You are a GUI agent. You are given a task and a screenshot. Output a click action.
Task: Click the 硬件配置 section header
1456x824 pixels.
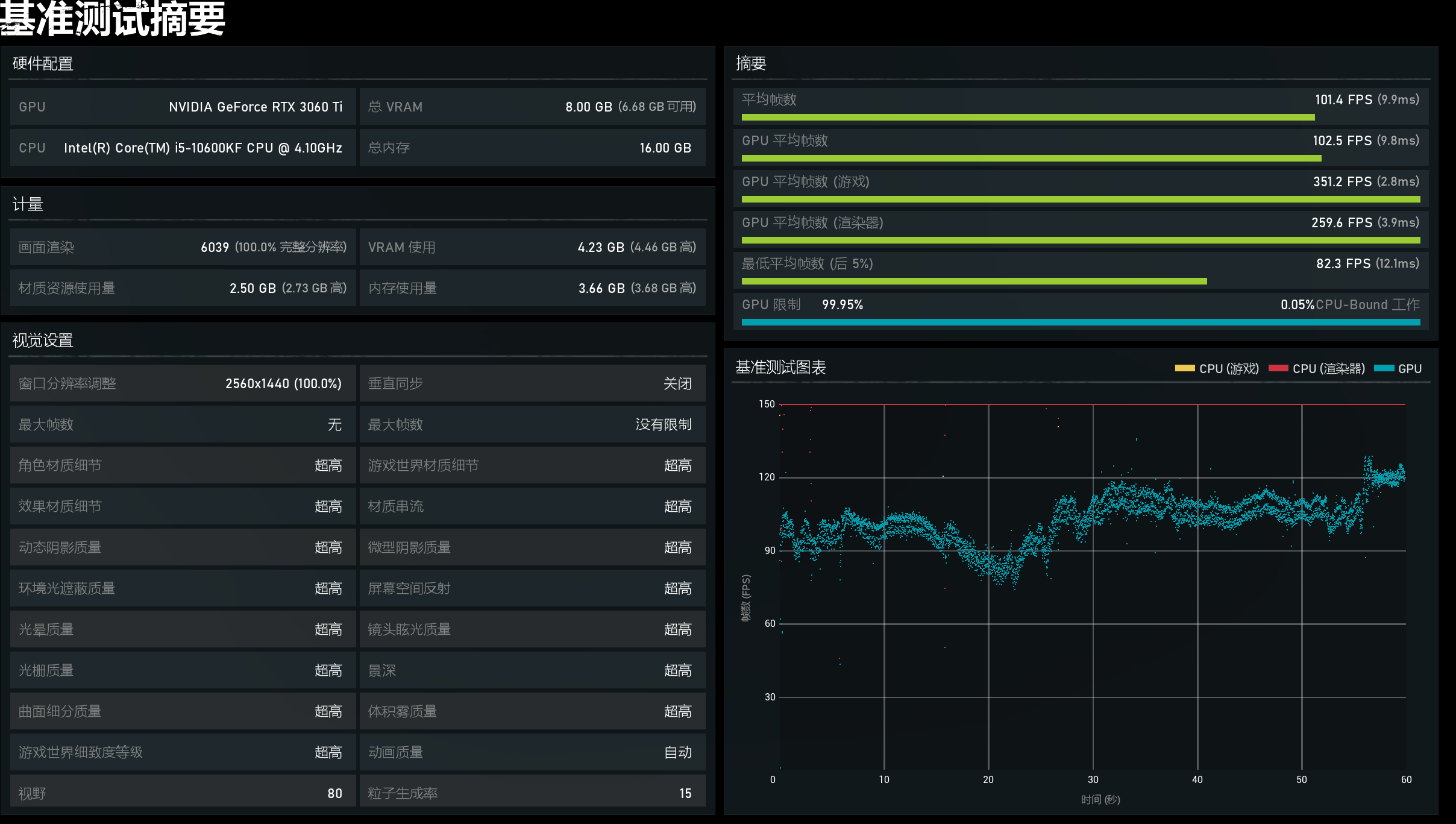pos(43,63)
